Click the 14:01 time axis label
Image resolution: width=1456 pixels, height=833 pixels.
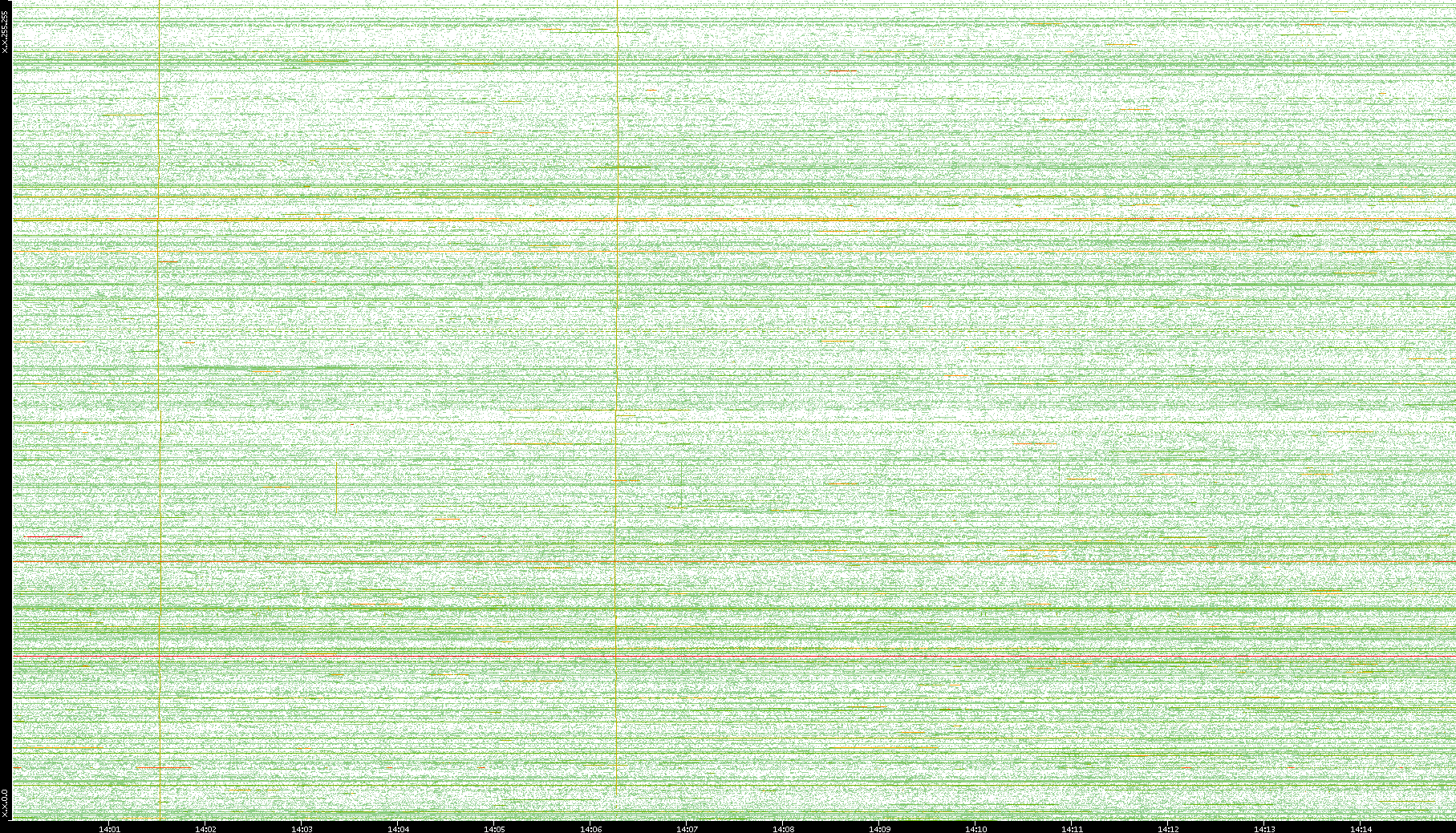click(x=110, y=828)
